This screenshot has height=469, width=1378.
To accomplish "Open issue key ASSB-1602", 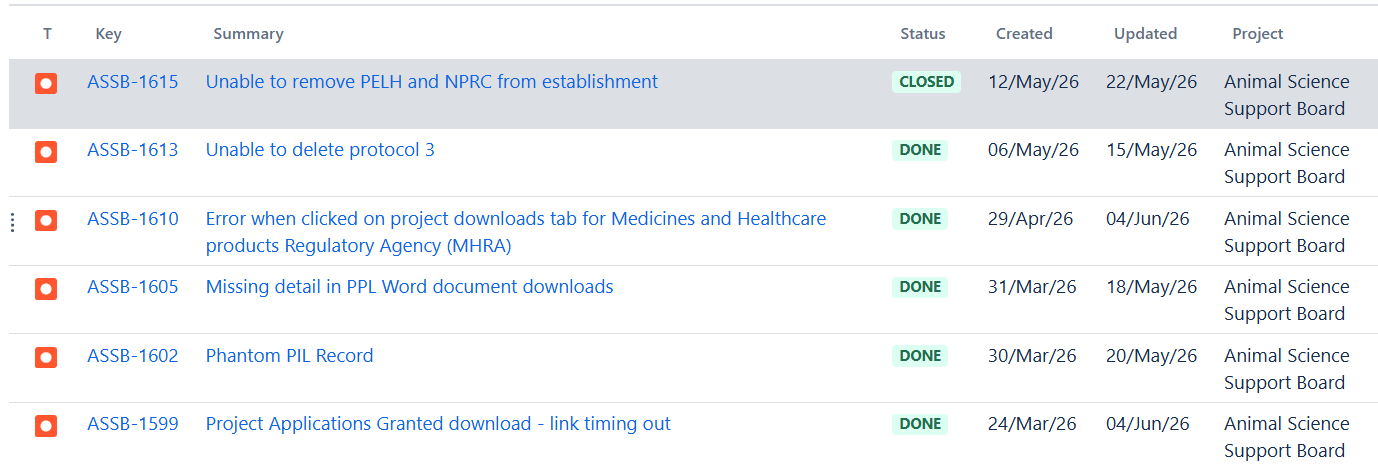I will (133, 356).
